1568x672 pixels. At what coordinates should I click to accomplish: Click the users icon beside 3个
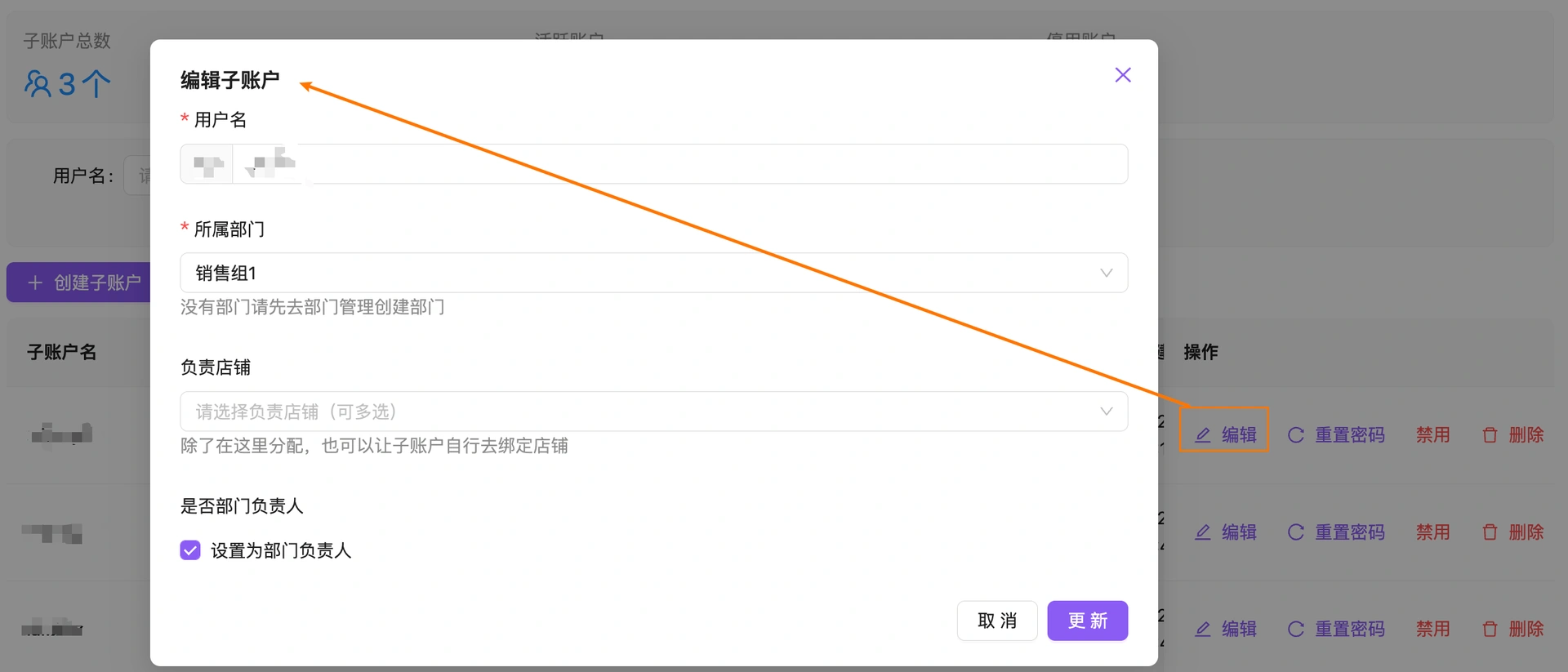[38, 83]
